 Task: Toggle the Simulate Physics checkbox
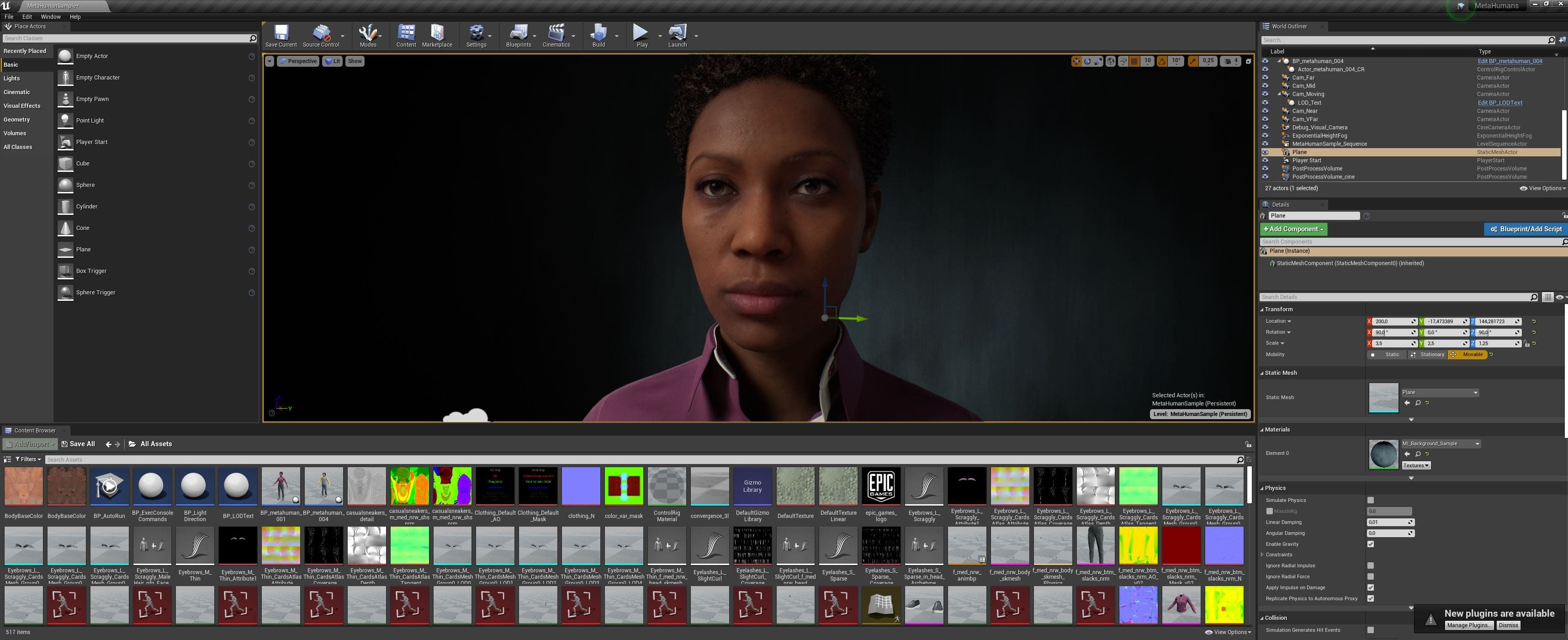[x=1370, y=500]
